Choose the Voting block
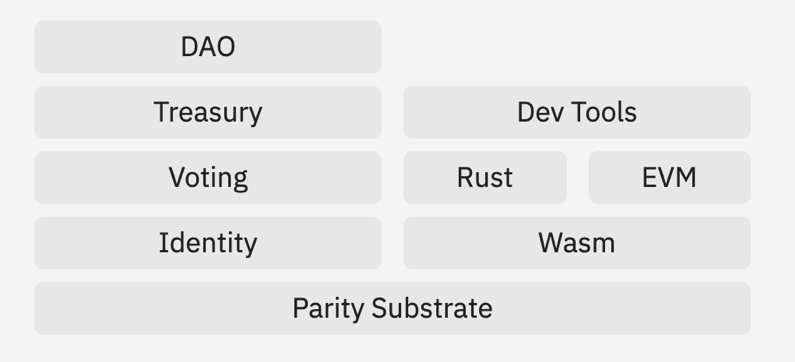This screenshot has width=795, height=362. [208, 177]
